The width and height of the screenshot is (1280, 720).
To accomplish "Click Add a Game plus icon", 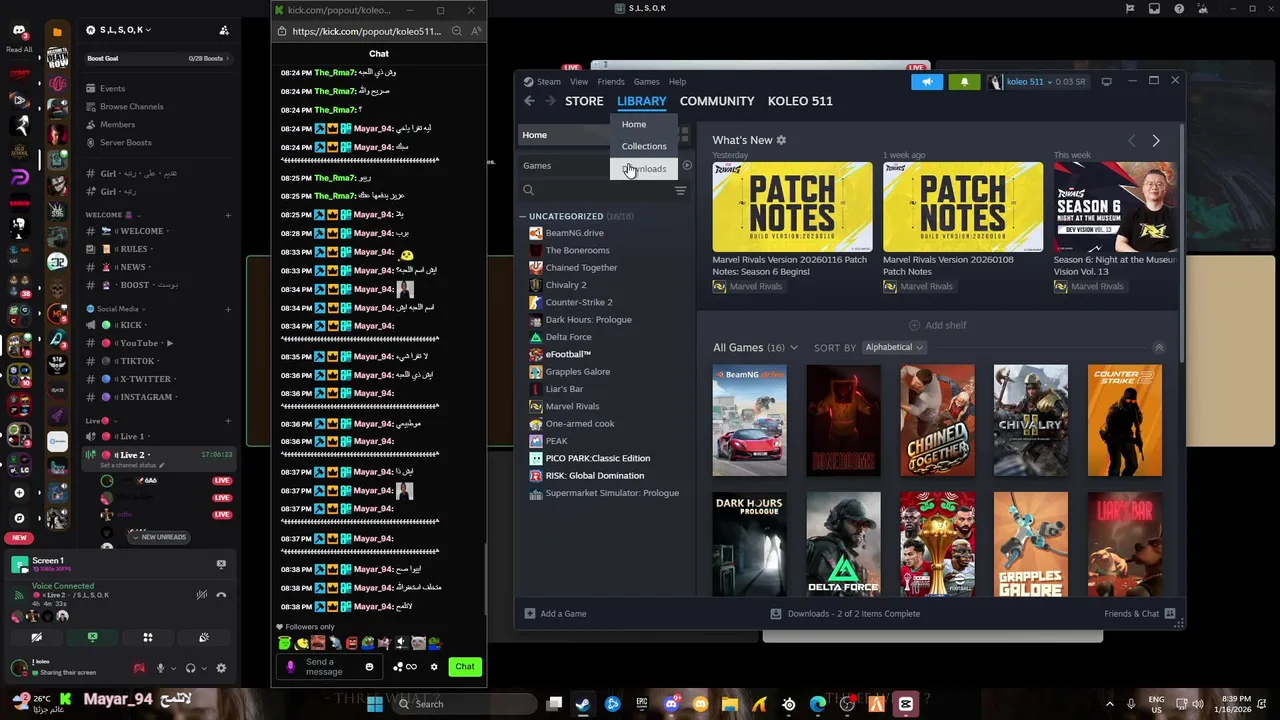I will [x=530, y=614].
